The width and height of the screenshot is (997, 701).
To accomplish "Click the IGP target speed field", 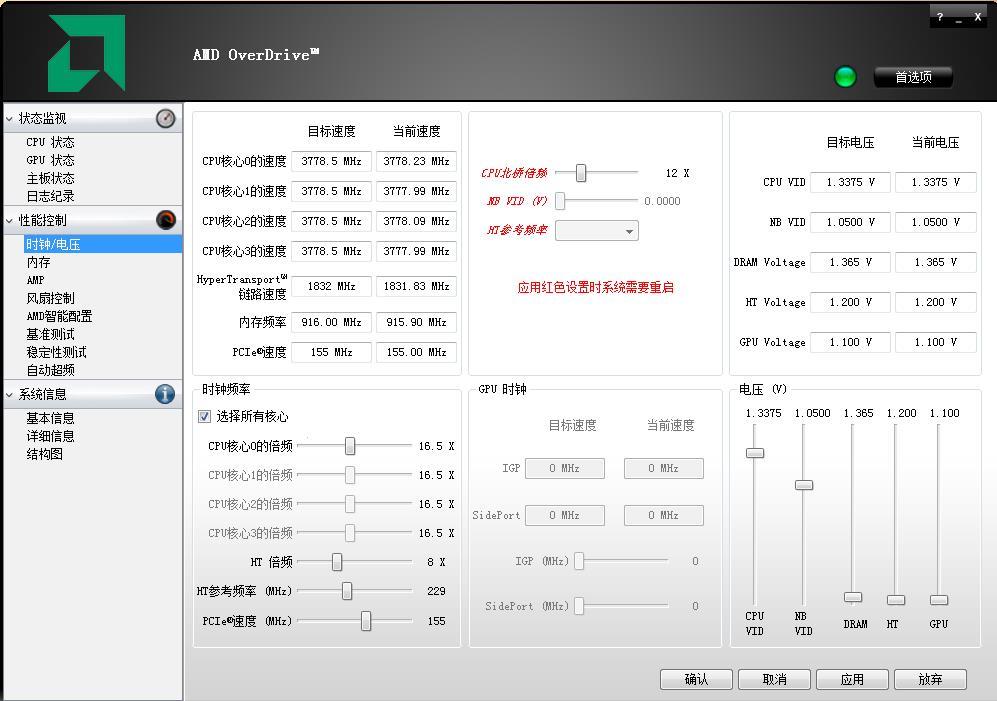I will click(x=565, y=468).
